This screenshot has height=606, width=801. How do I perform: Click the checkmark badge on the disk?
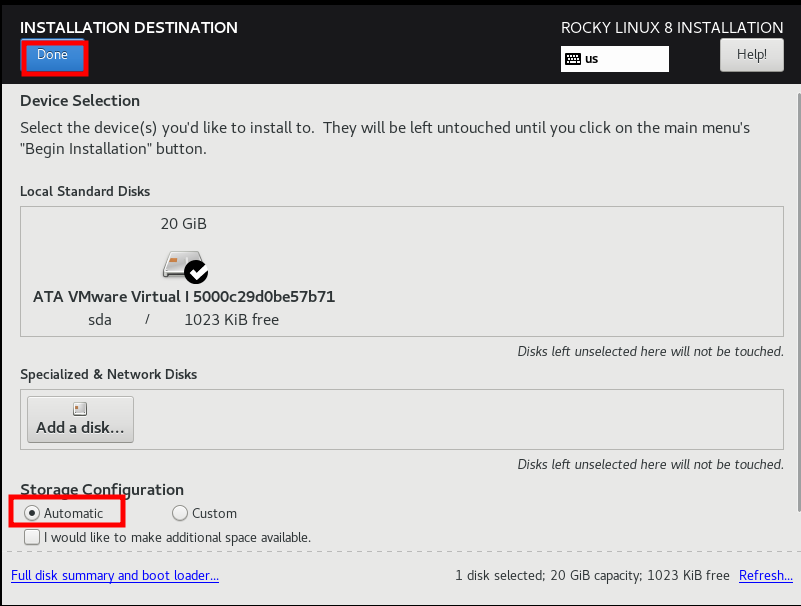pyautogui.click(x=196, y=272)
